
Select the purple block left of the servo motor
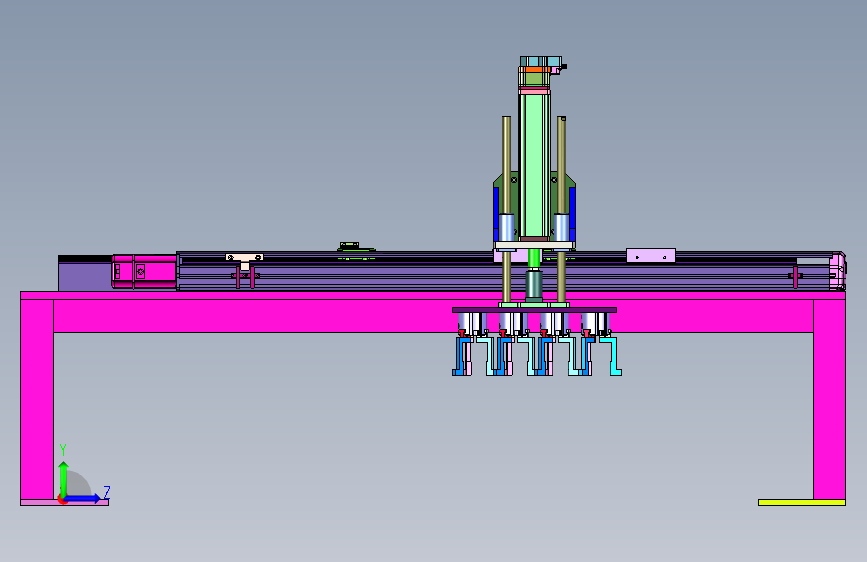pos(85,275)
